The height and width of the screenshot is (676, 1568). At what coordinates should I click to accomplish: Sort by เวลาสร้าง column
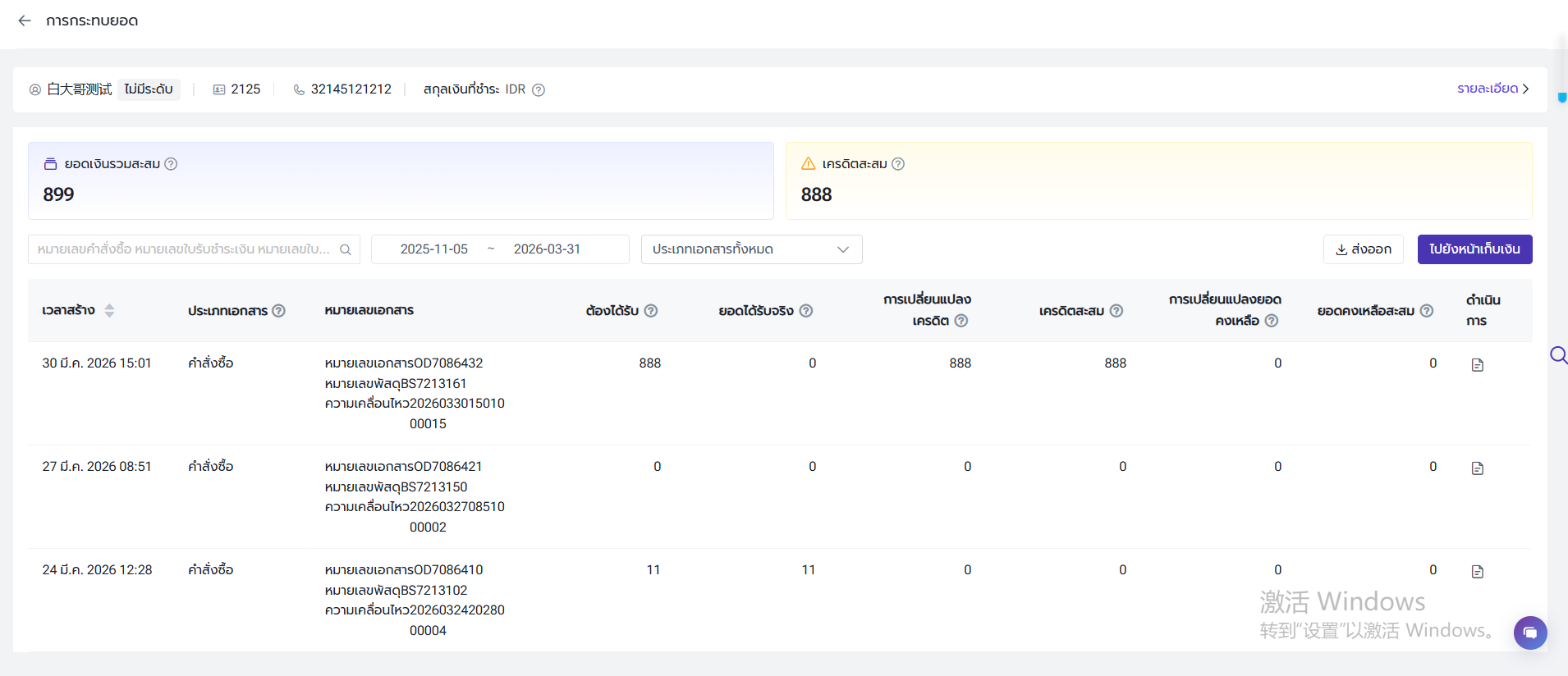click(109, 311)
